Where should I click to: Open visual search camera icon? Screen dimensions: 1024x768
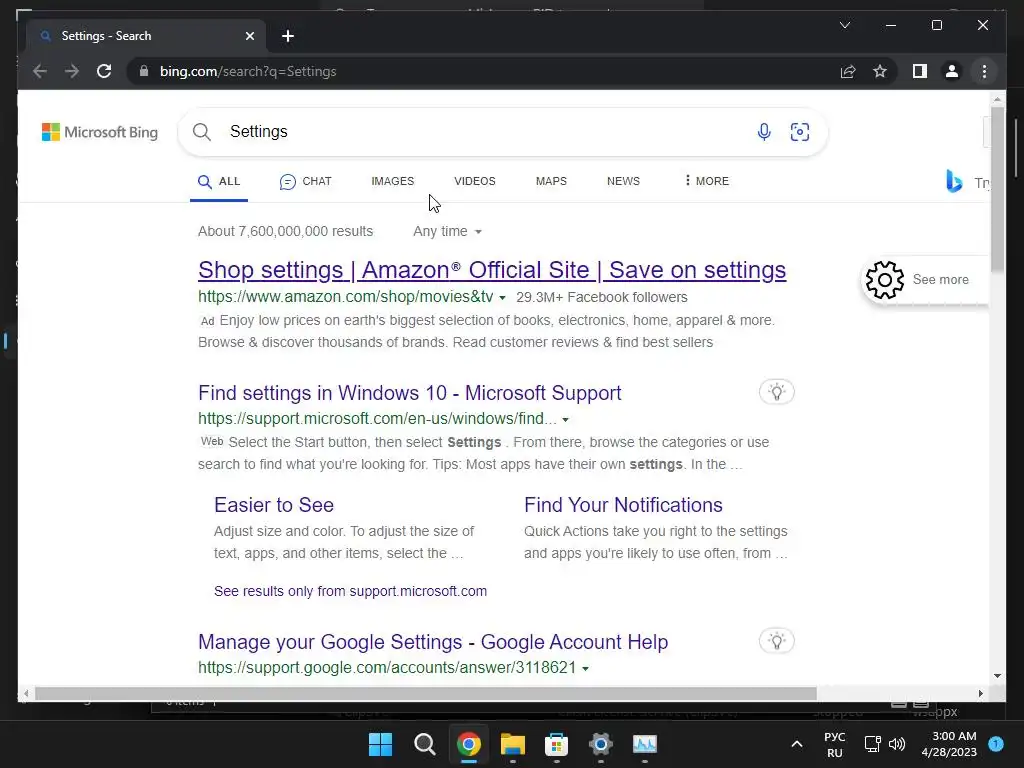pos(799,132)
